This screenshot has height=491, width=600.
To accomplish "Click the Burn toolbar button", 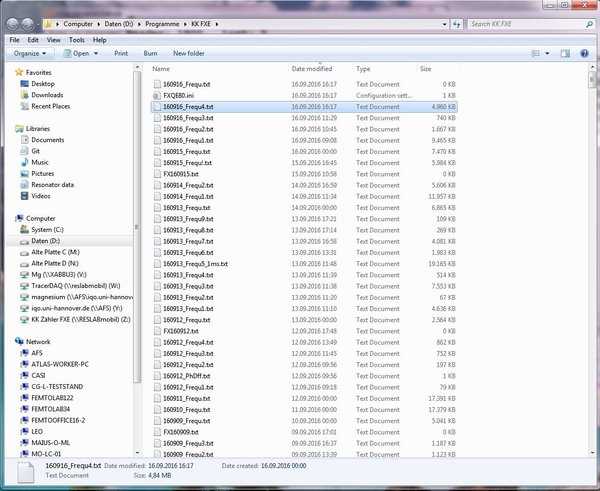I will click(x=150, y=54).
